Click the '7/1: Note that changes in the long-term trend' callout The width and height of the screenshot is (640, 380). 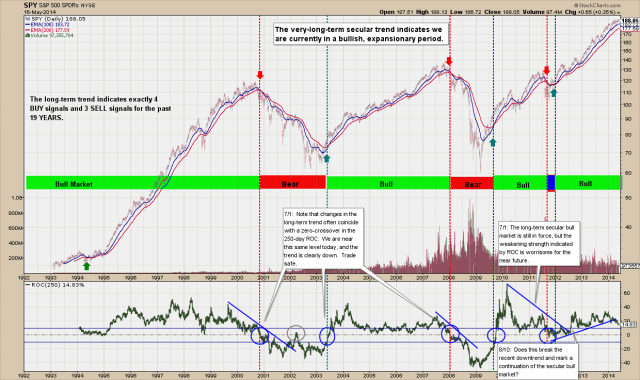point(322,238)
